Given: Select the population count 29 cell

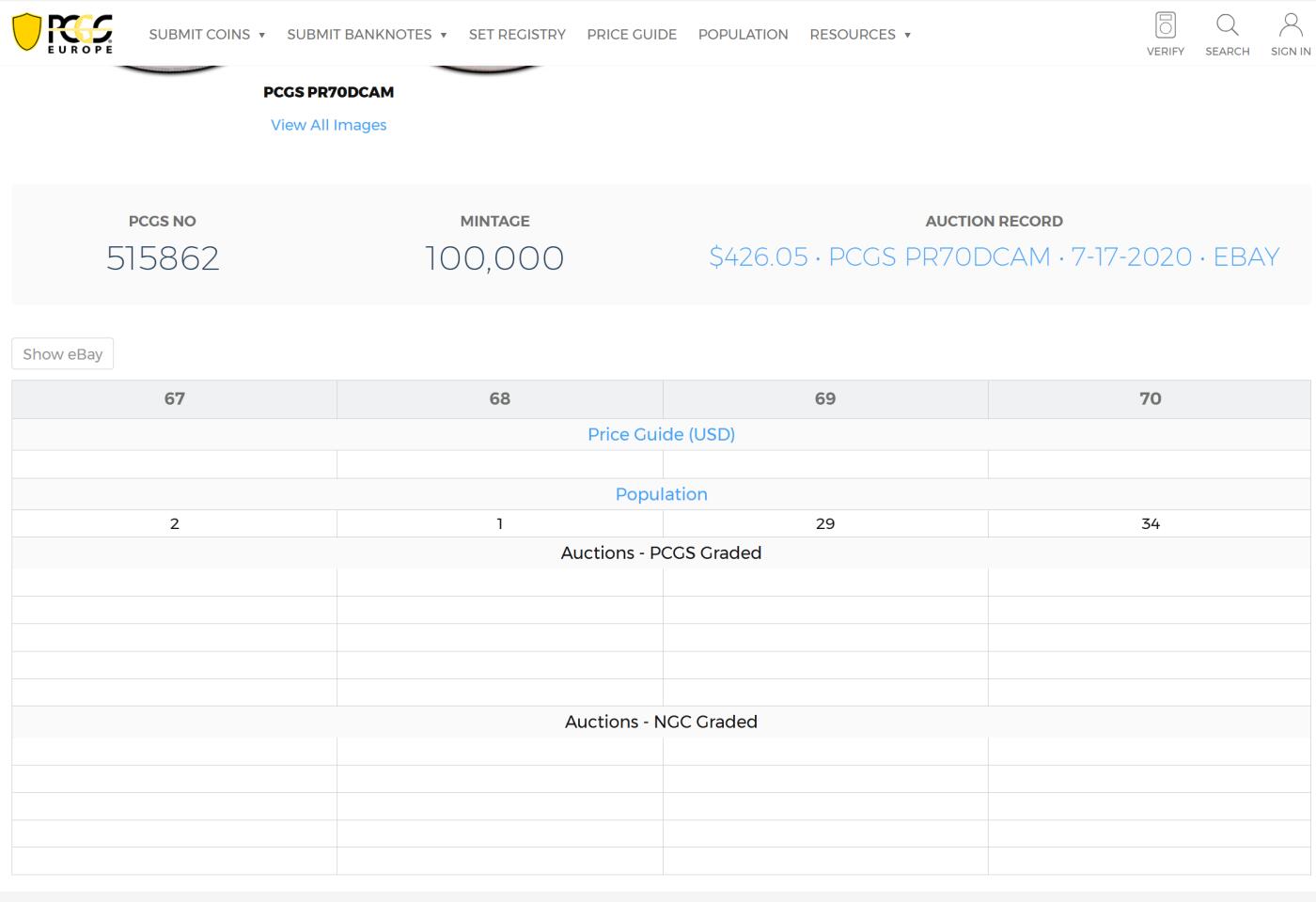Looking at the screenshot, I should pyautogui.click(x=824, y=524).
